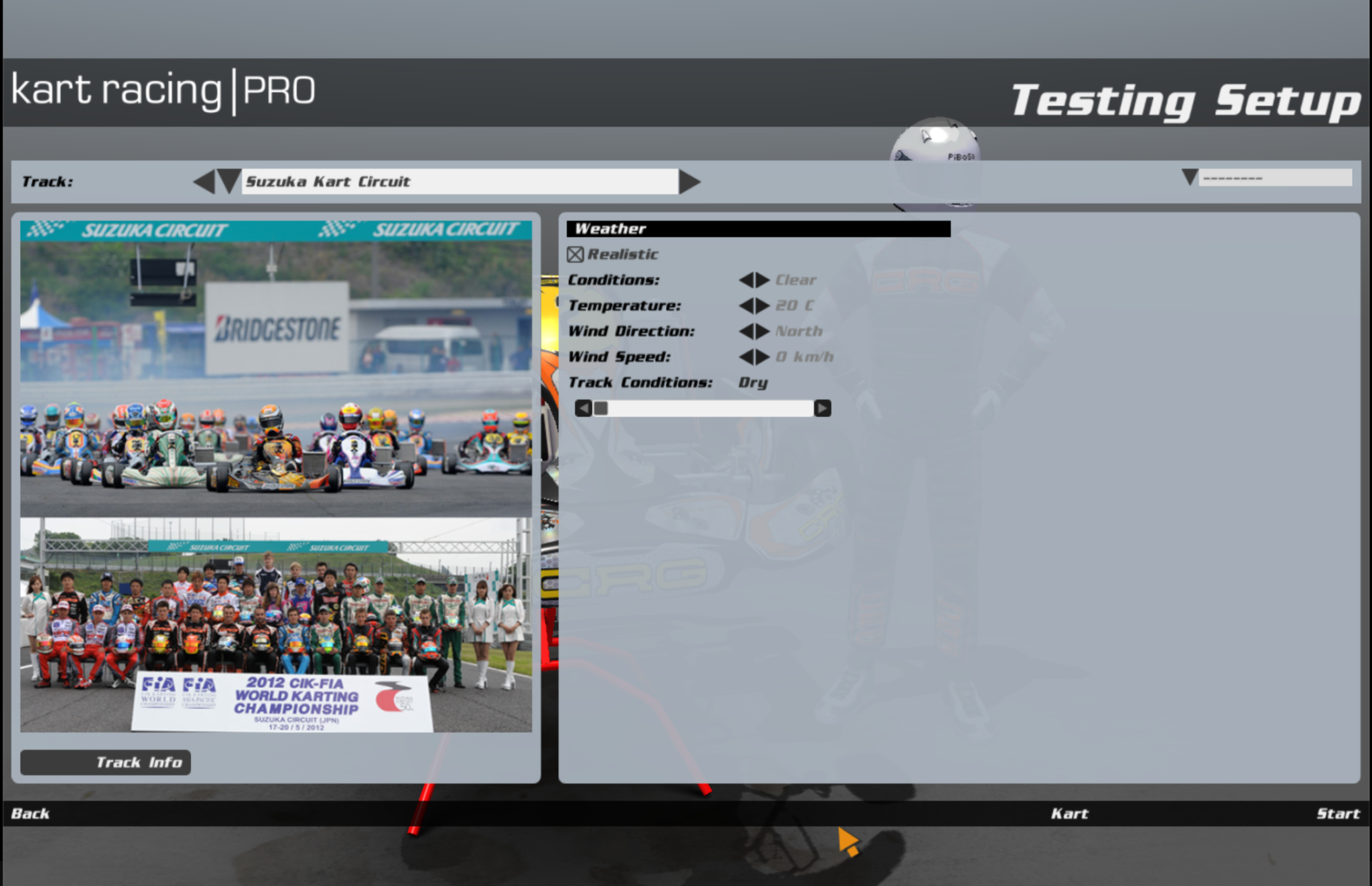
Task: Toggle the Realistic weather checkbox
Action: pos(575,254)
